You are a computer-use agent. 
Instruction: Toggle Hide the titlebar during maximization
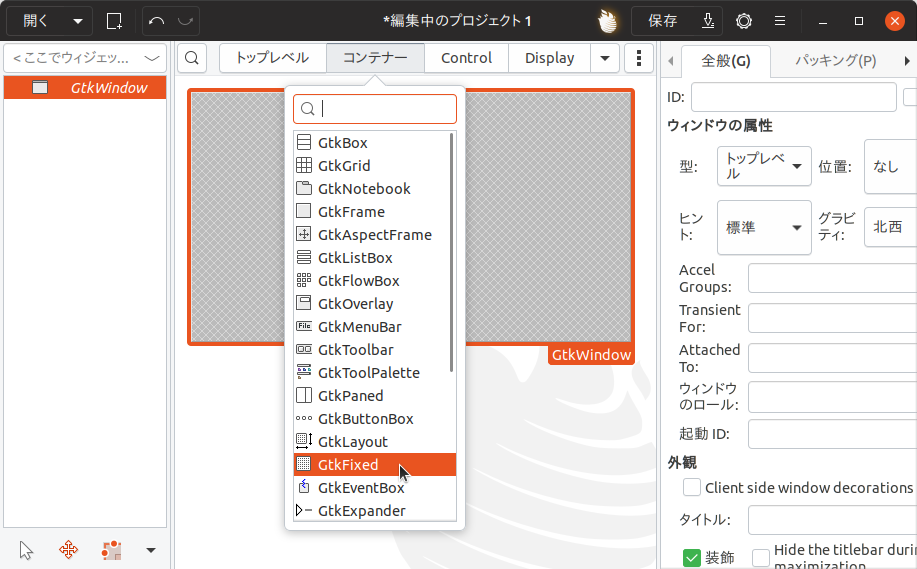pos(761,558)
